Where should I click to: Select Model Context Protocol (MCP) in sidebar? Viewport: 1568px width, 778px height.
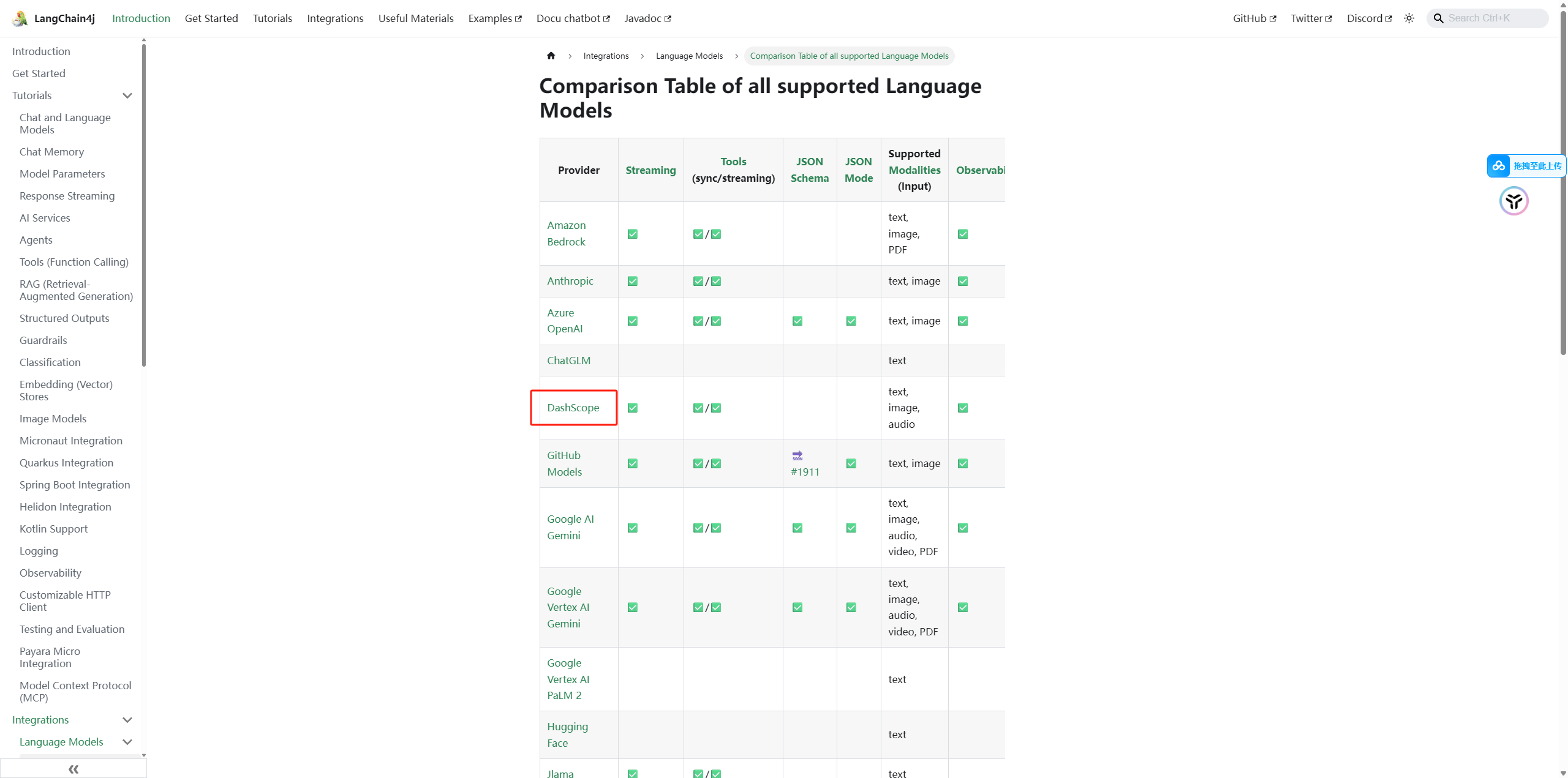(x=75, y=692)
